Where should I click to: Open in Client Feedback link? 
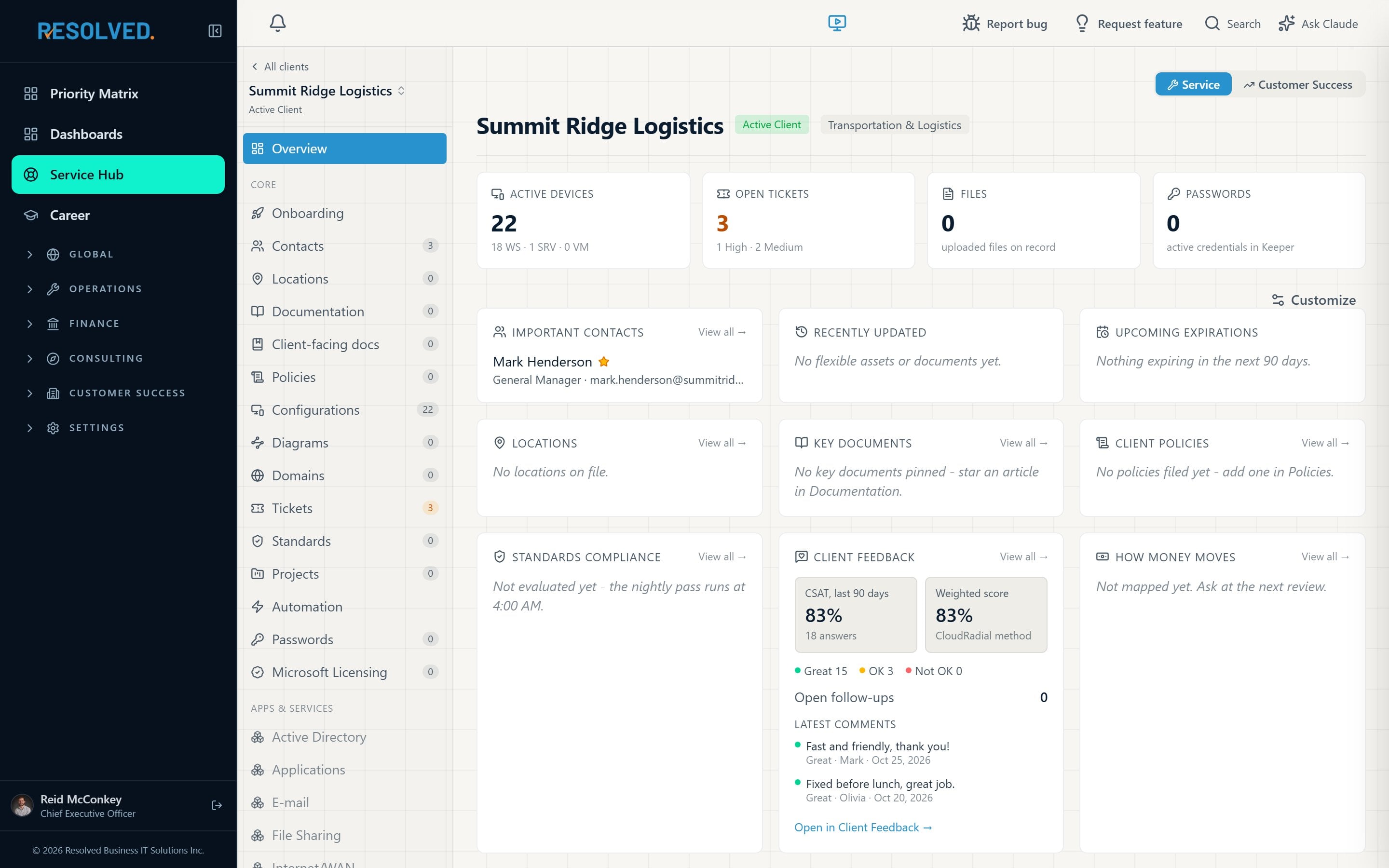pyautogui.click(x=863, y=827)
